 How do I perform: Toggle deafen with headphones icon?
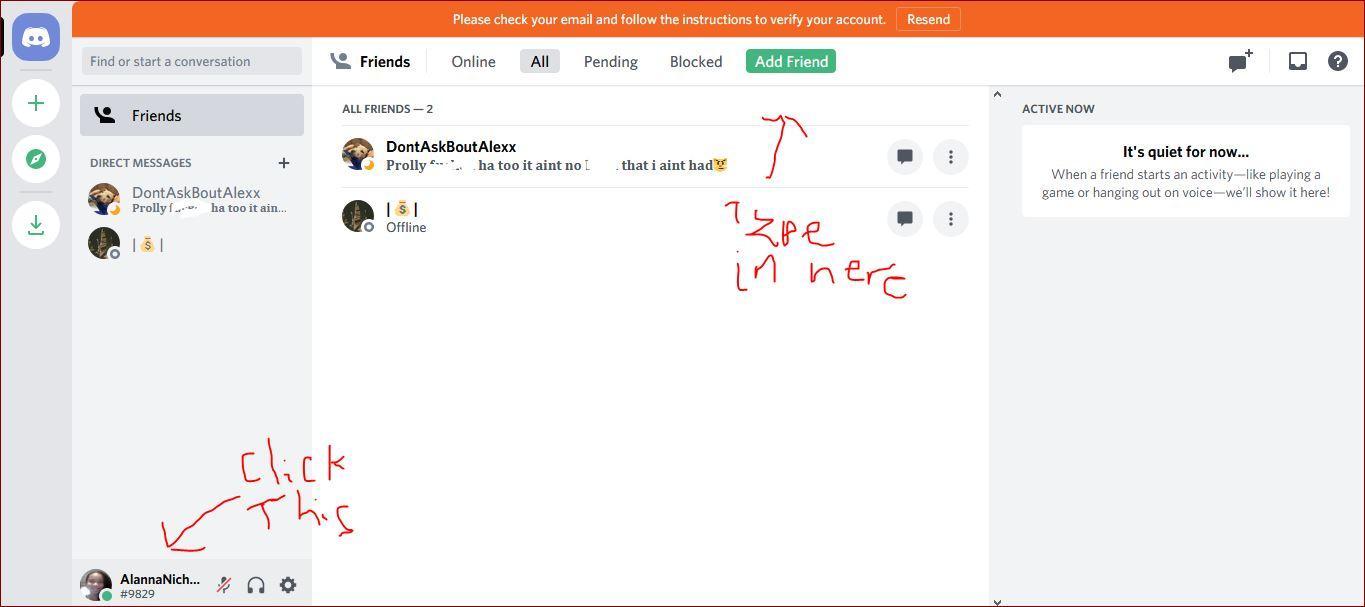(256, 585)
